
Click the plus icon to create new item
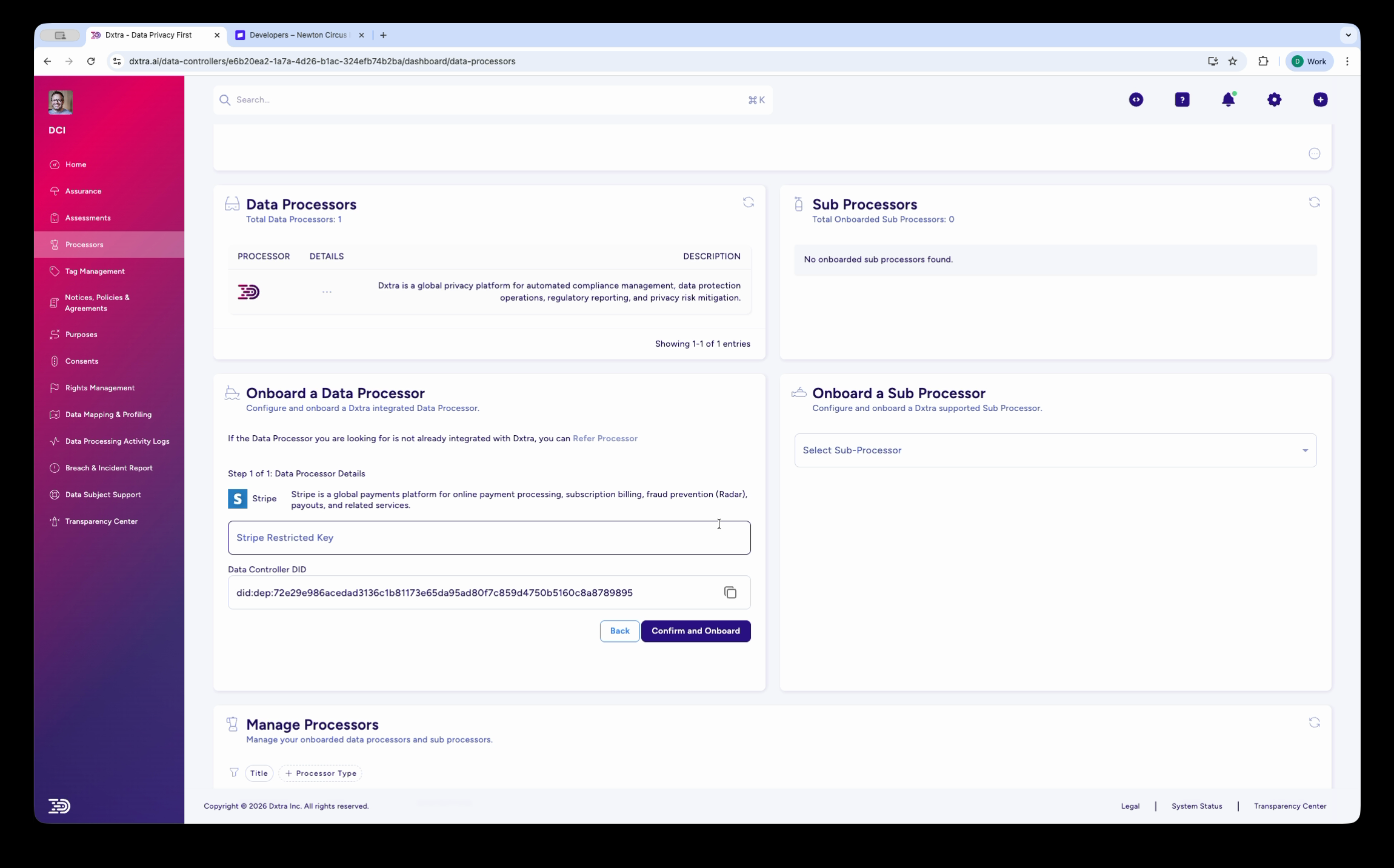coord(1320,99)
